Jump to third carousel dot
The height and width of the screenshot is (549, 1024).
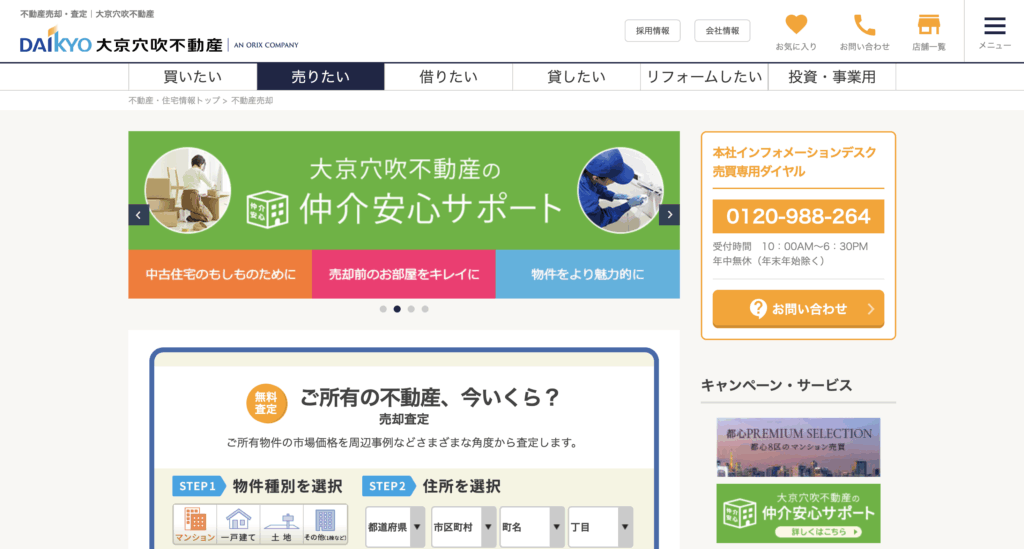[x=411, y=309]
